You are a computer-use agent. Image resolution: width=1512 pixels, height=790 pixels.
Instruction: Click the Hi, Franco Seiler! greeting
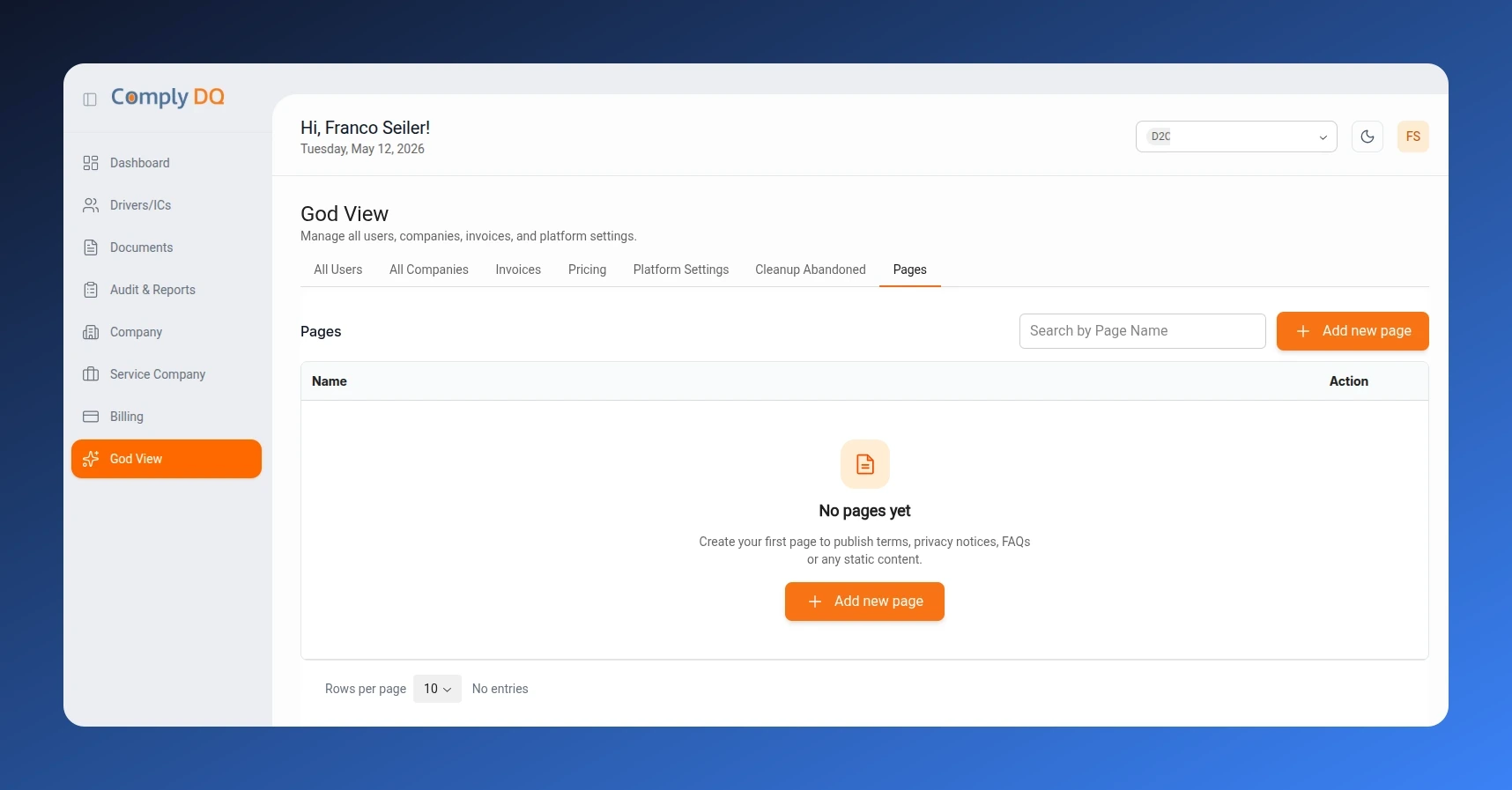coord(366,128)
